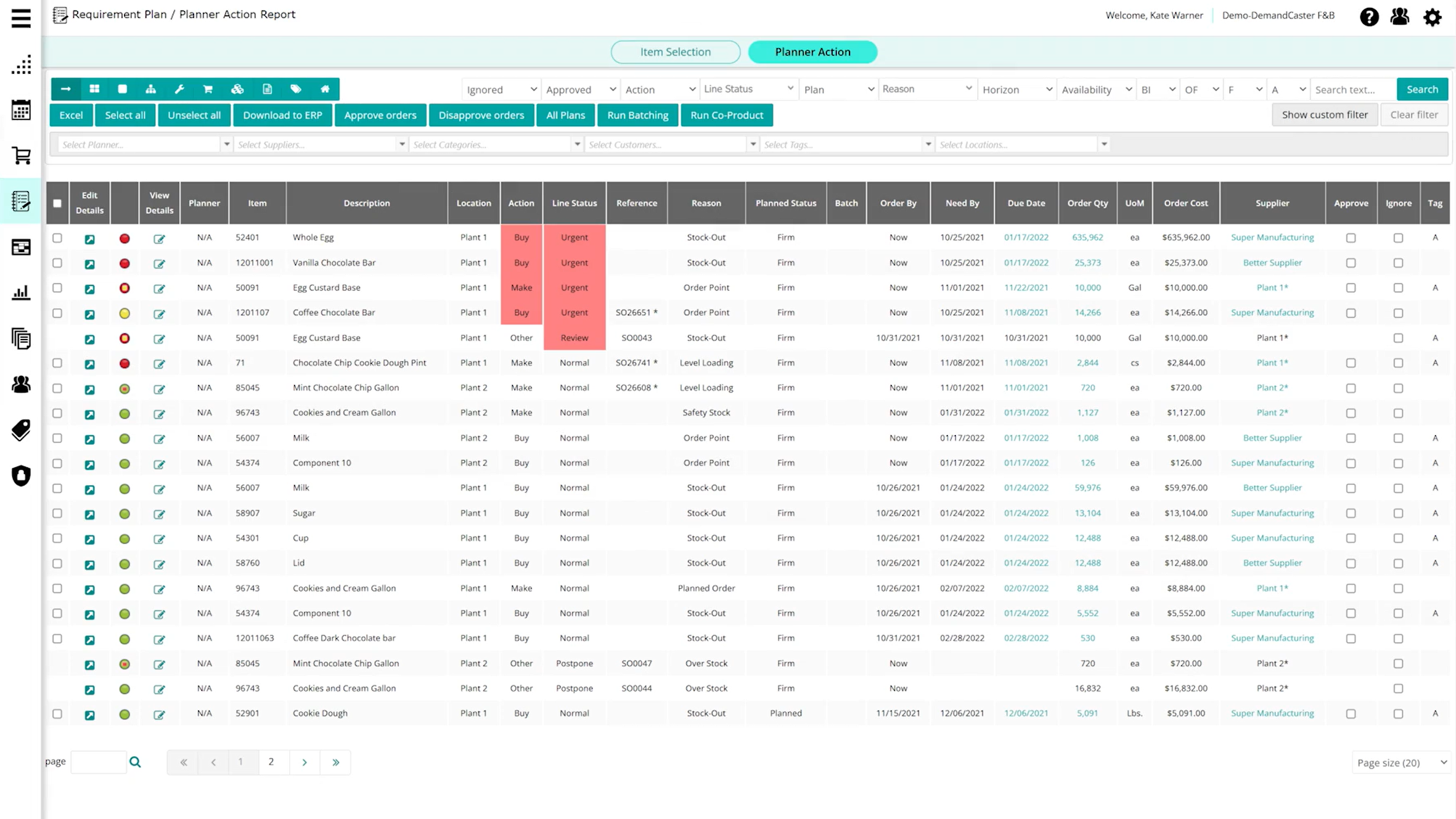
Task: Click the wrench icon in the teal toolbar
Action: tap(179, 89)
